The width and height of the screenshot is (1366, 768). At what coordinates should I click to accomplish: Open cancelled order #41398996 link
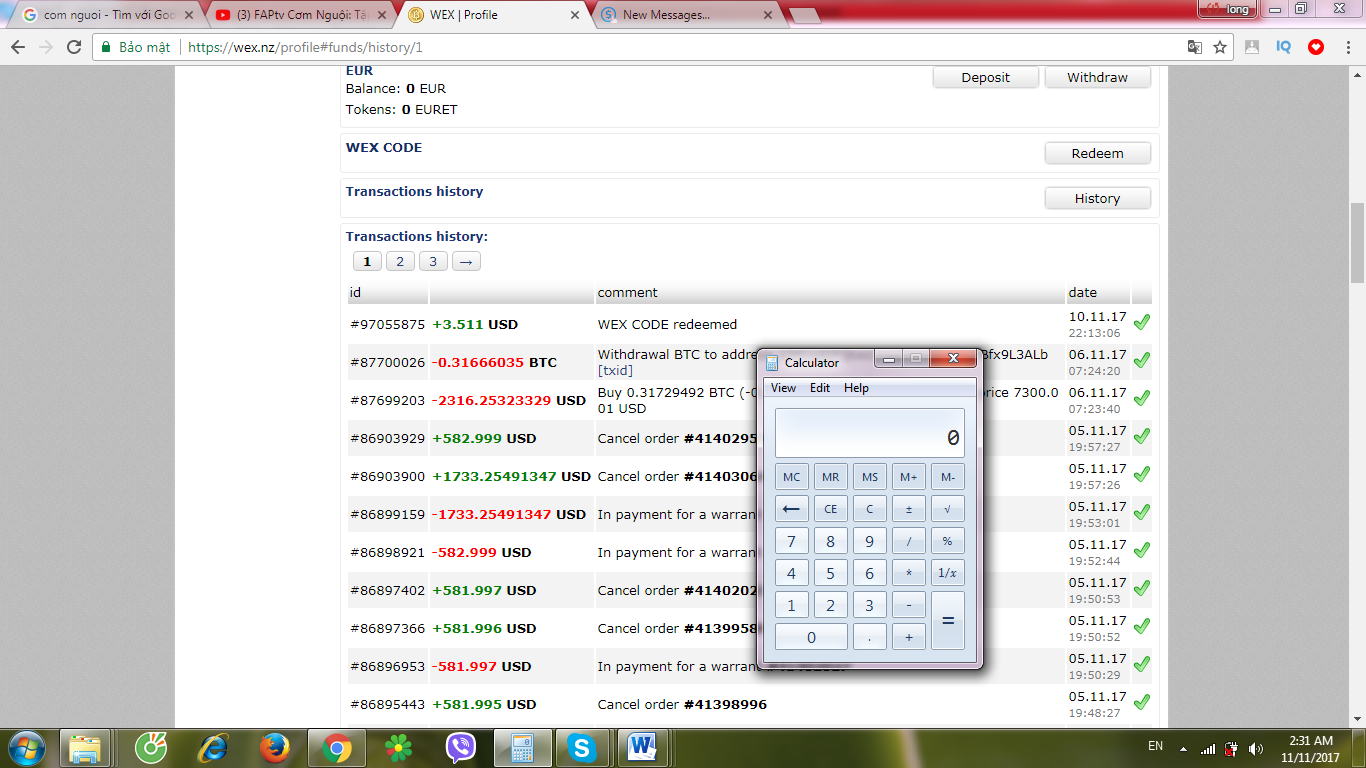coord(725,705)
